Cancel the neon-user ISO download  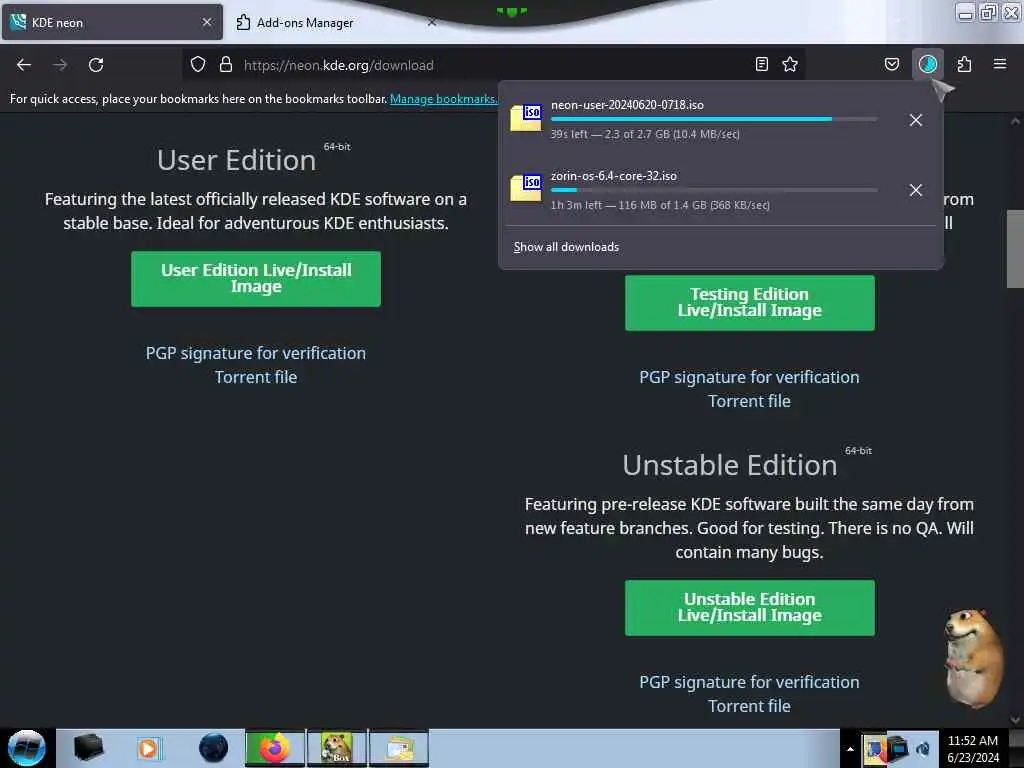tap(916, 120)
